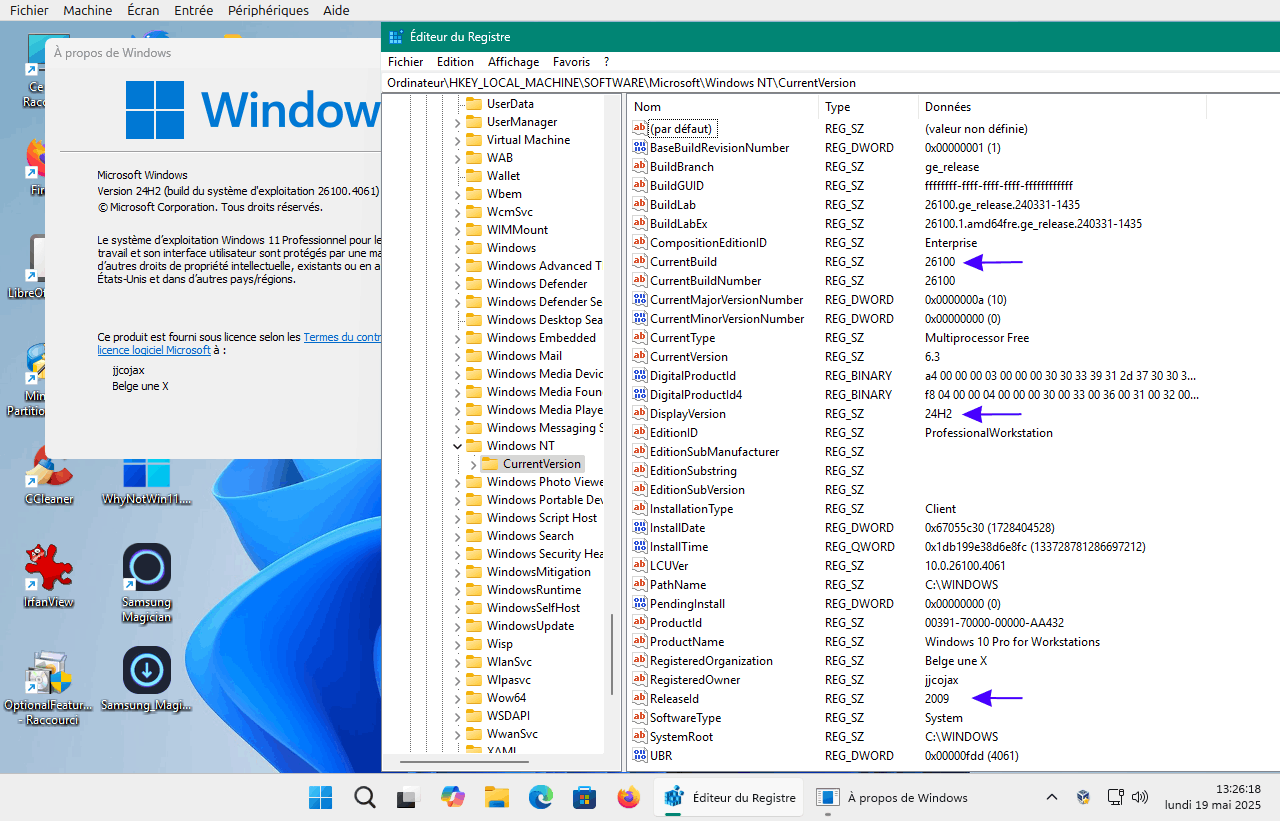Open the Edition menu in Registry Editor
The image size is (1280, 821).
pos(455,62)
